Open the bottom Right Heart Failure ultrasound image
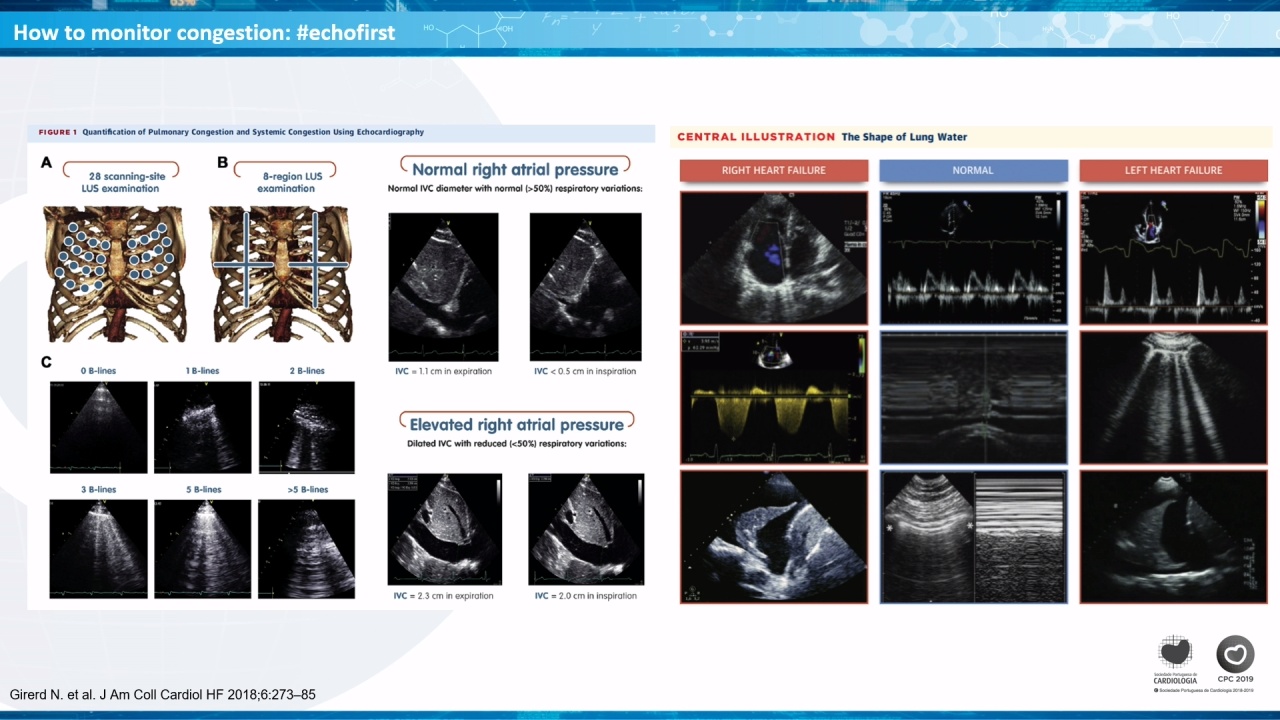This screenshot has width=1280, height=720. point(774,537)
